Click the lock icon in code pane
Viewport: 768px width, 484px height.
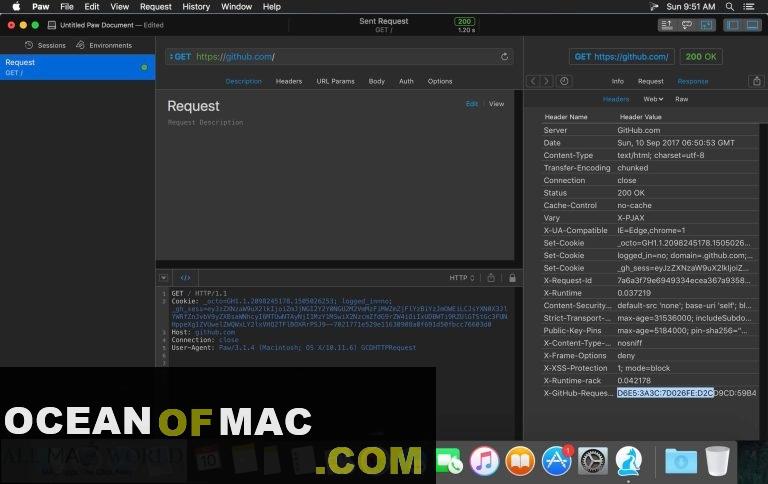tap(512, 278)
